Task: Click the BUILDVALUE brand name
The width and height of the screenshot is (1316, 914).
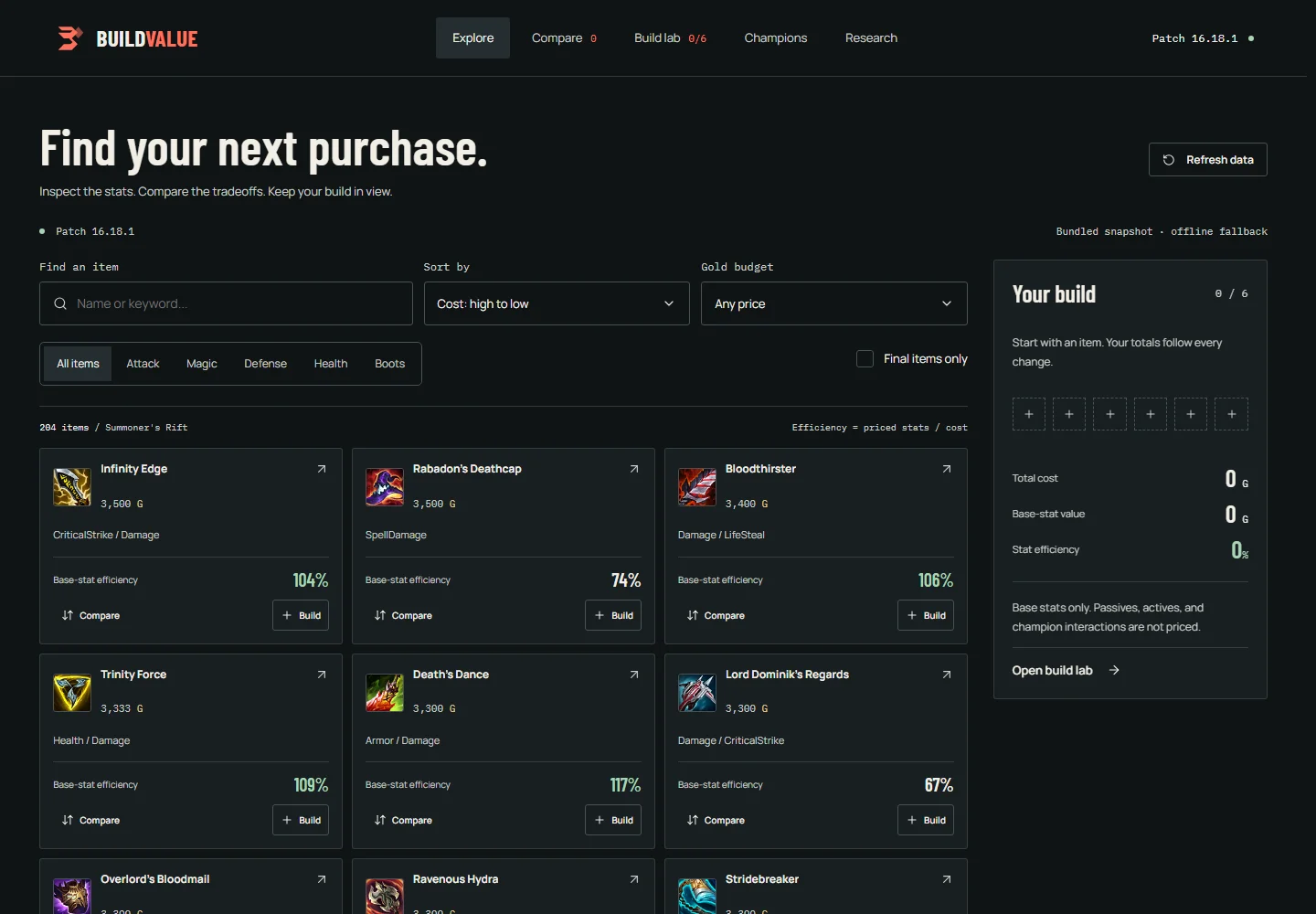Action: click(x=147, y=38)
